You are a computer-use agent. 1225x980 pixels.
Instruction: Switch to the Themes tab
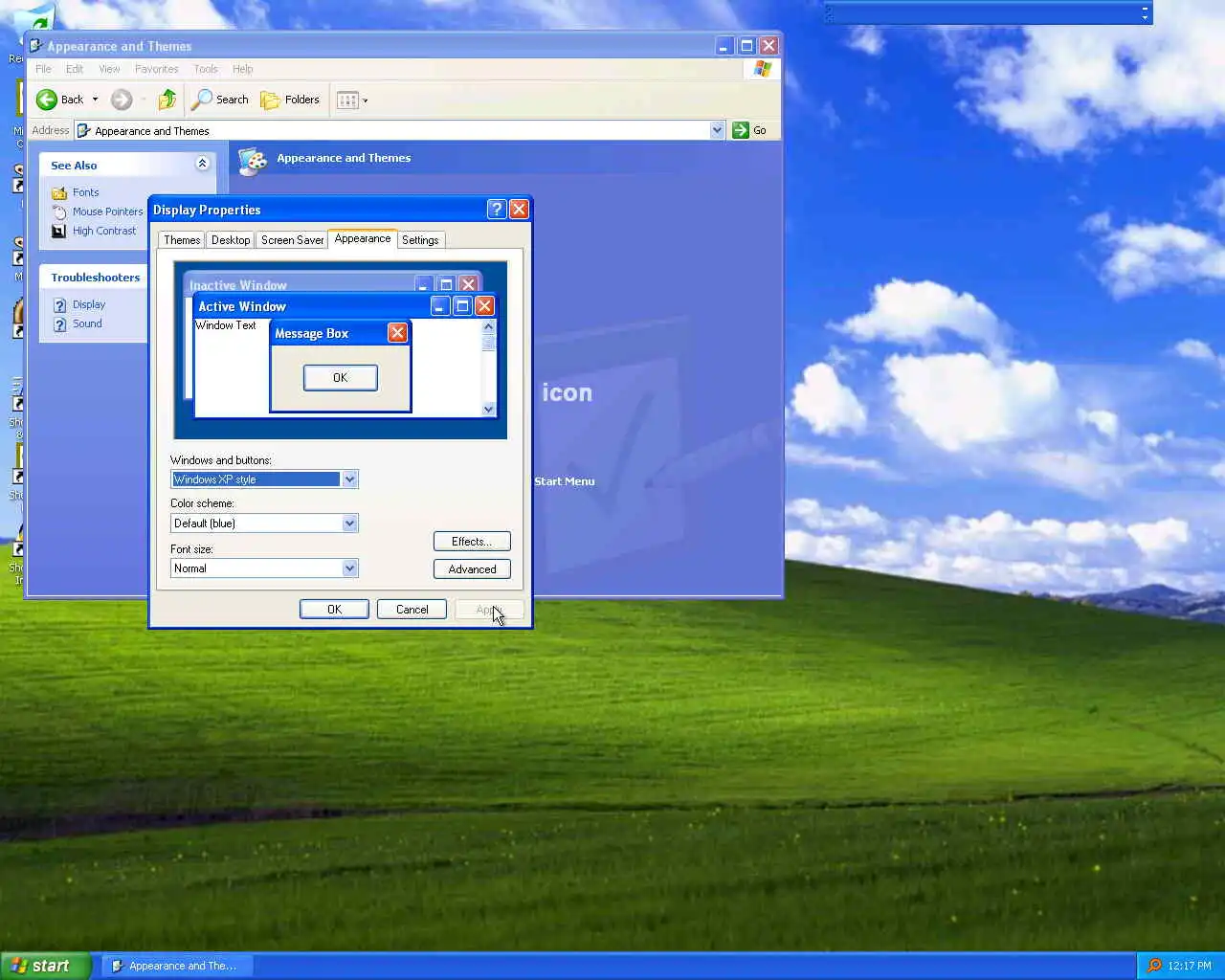(182, 240)
